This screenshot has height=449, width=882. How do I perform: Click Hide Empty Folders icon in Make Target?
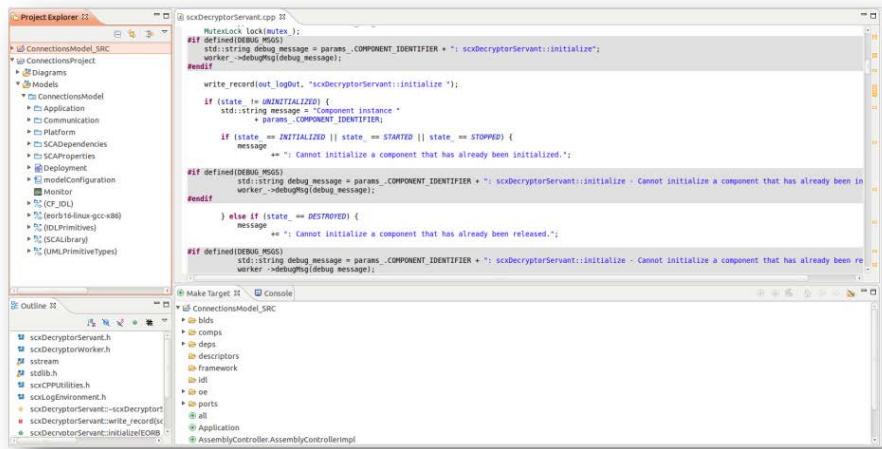click(x=851, y=293)
